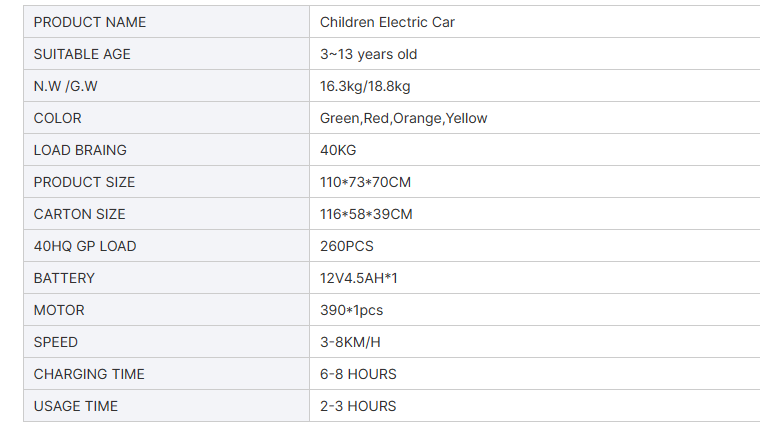
Task: Select the CARTON SIZE label
Action: point(79,214)
